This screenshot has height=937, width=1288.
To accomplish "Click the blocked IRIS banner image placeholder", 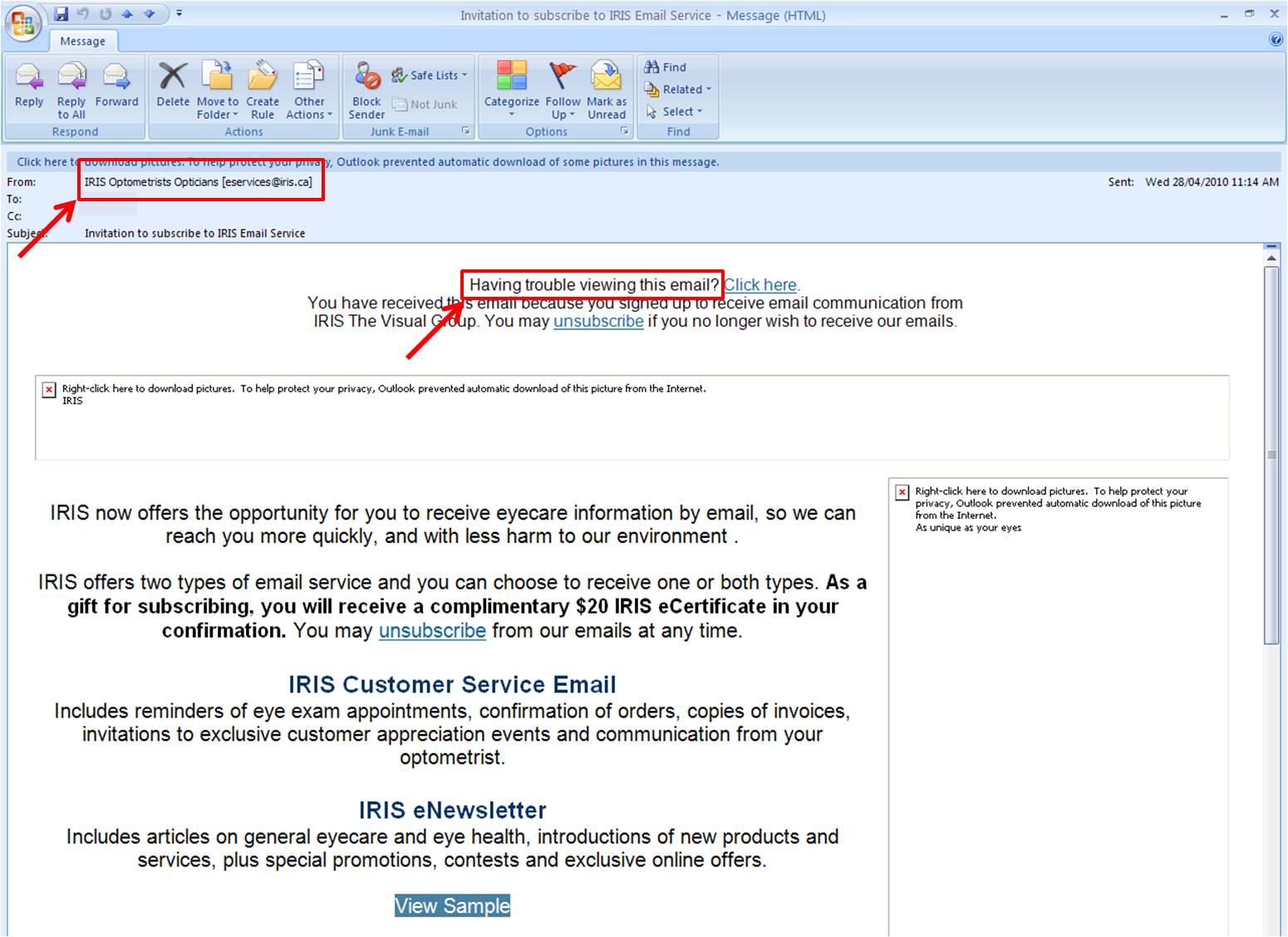I will pyautogui.click(x=632, y=418).
